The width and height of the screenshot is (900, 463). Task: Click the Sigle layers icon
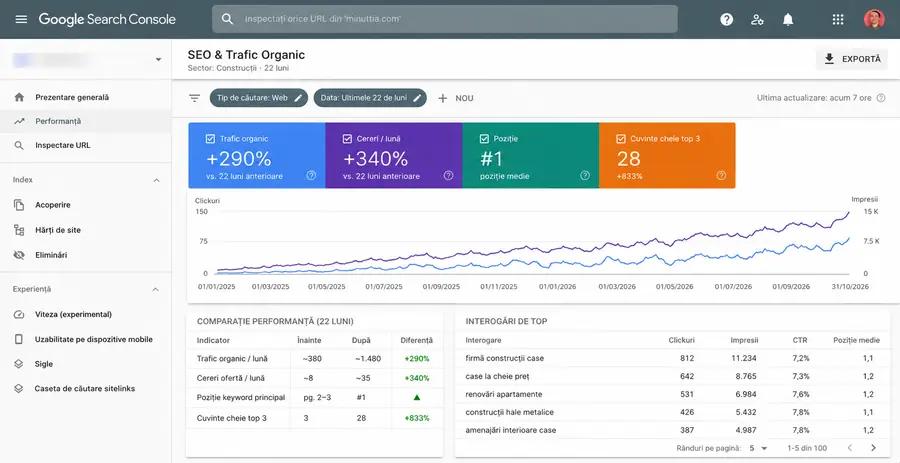(19, 364)
